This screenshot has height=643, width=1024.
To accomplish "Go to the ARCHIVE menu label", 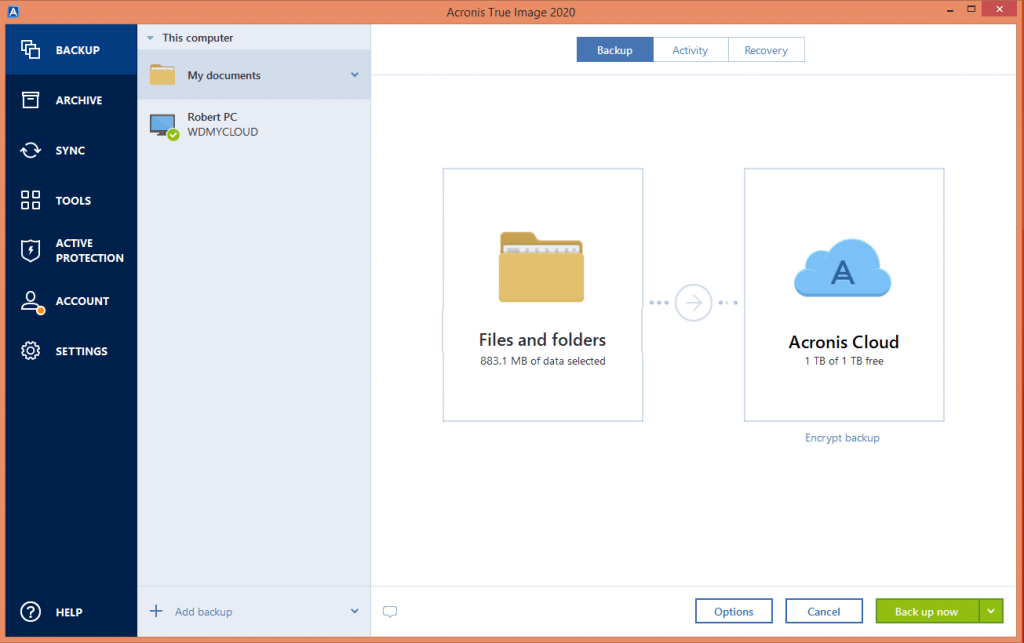I will (79, 100).
